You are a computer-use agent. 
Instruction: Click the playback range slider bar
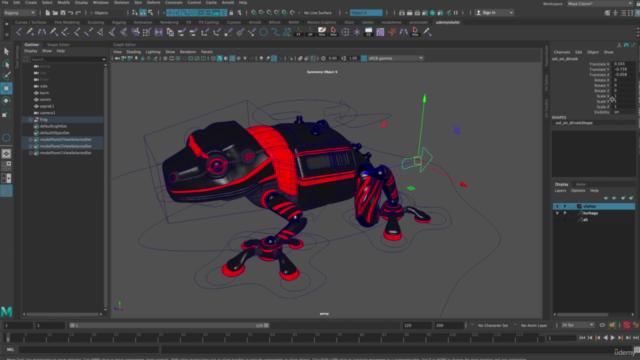(x=169, y=325)
